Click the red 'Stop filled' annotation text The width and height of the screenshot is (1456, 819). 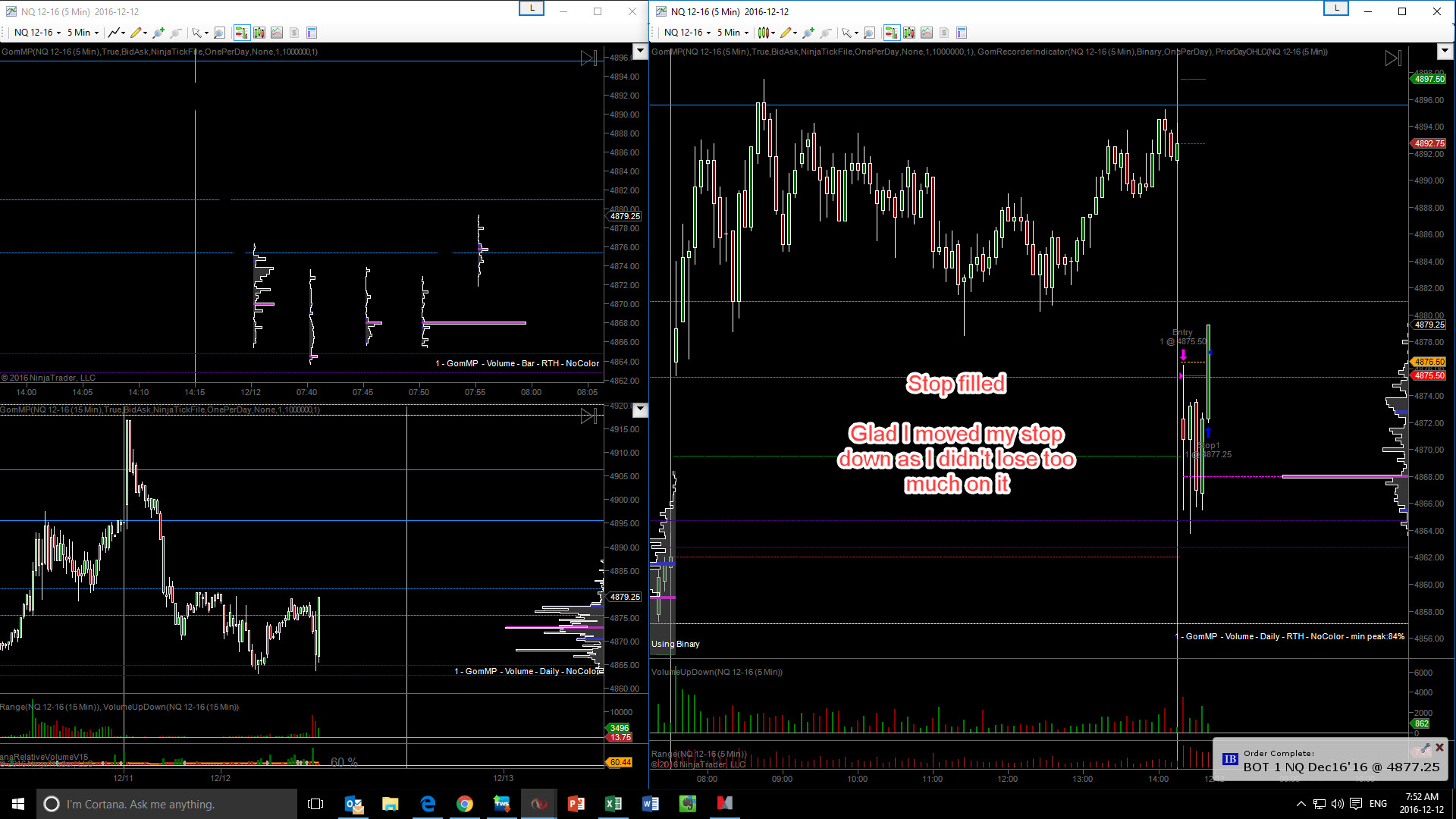click(x=956, y=384)
